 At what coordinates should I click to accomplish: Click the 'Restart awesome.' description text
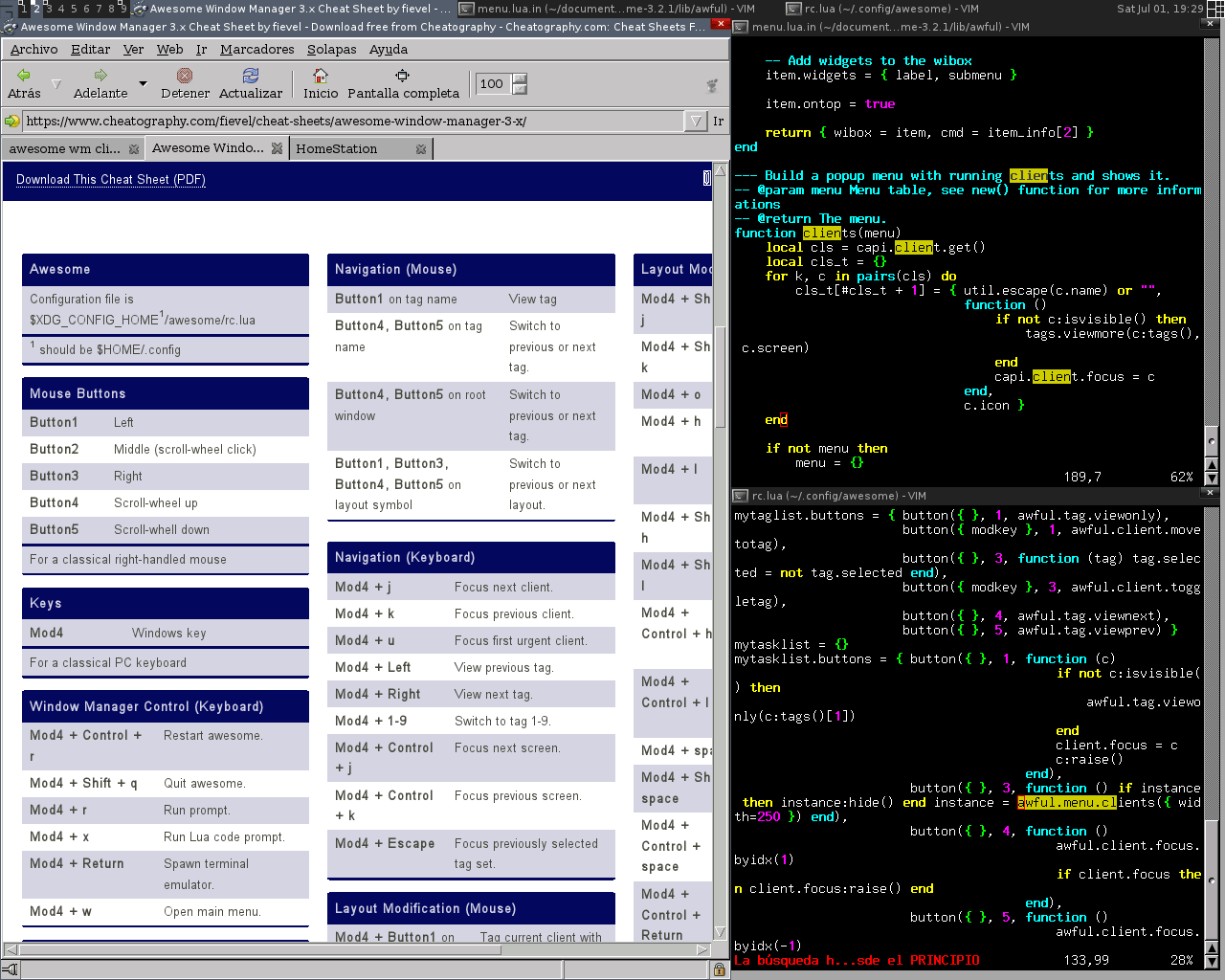coord(212,736)
